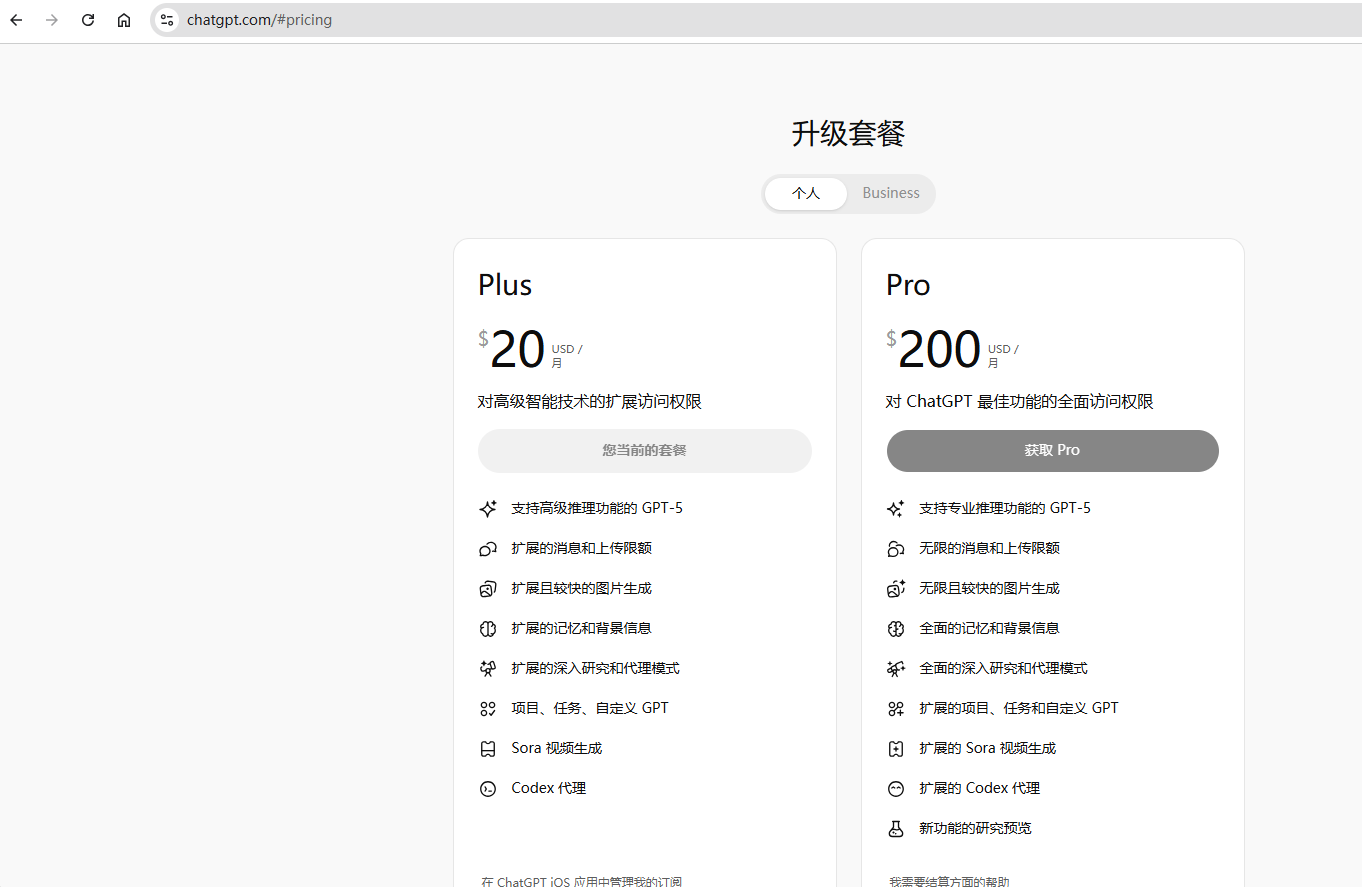This screenshot has height=887, width=1362.
Task: Click the text 支持高级推理功能的 GPT-5
Action: (597, 508)
